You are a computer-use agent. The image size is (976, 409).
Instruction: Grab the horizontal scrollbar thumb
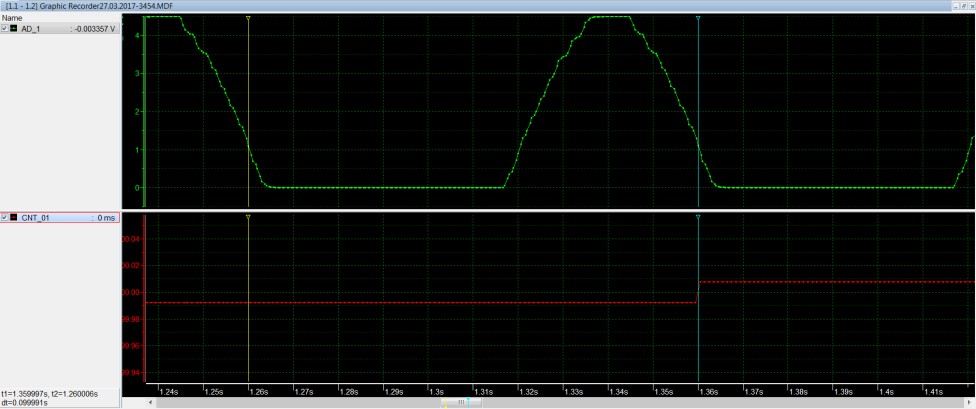point(462,403)
